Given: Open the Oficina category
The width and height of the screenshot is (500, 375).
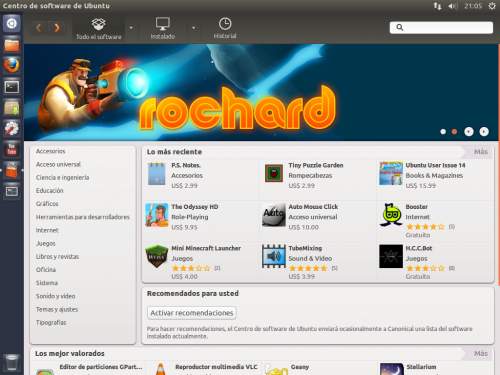Looking at the screenshot, I should point(46,269).
